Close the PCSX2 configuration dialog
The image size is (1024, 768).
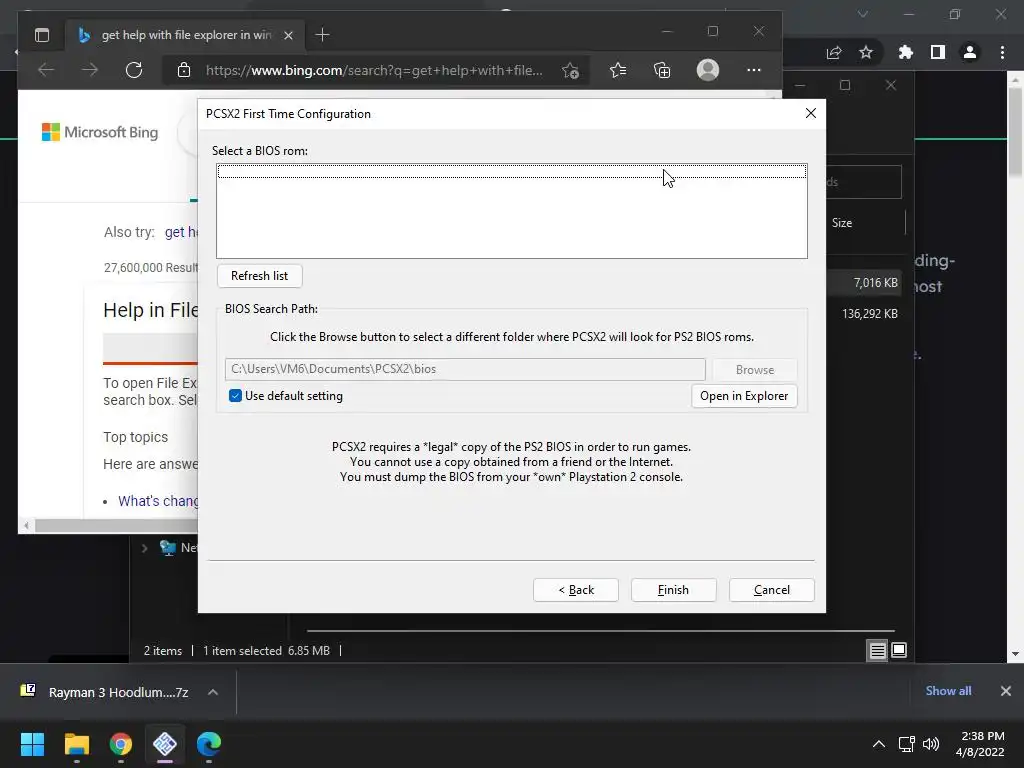click(810, 113)
